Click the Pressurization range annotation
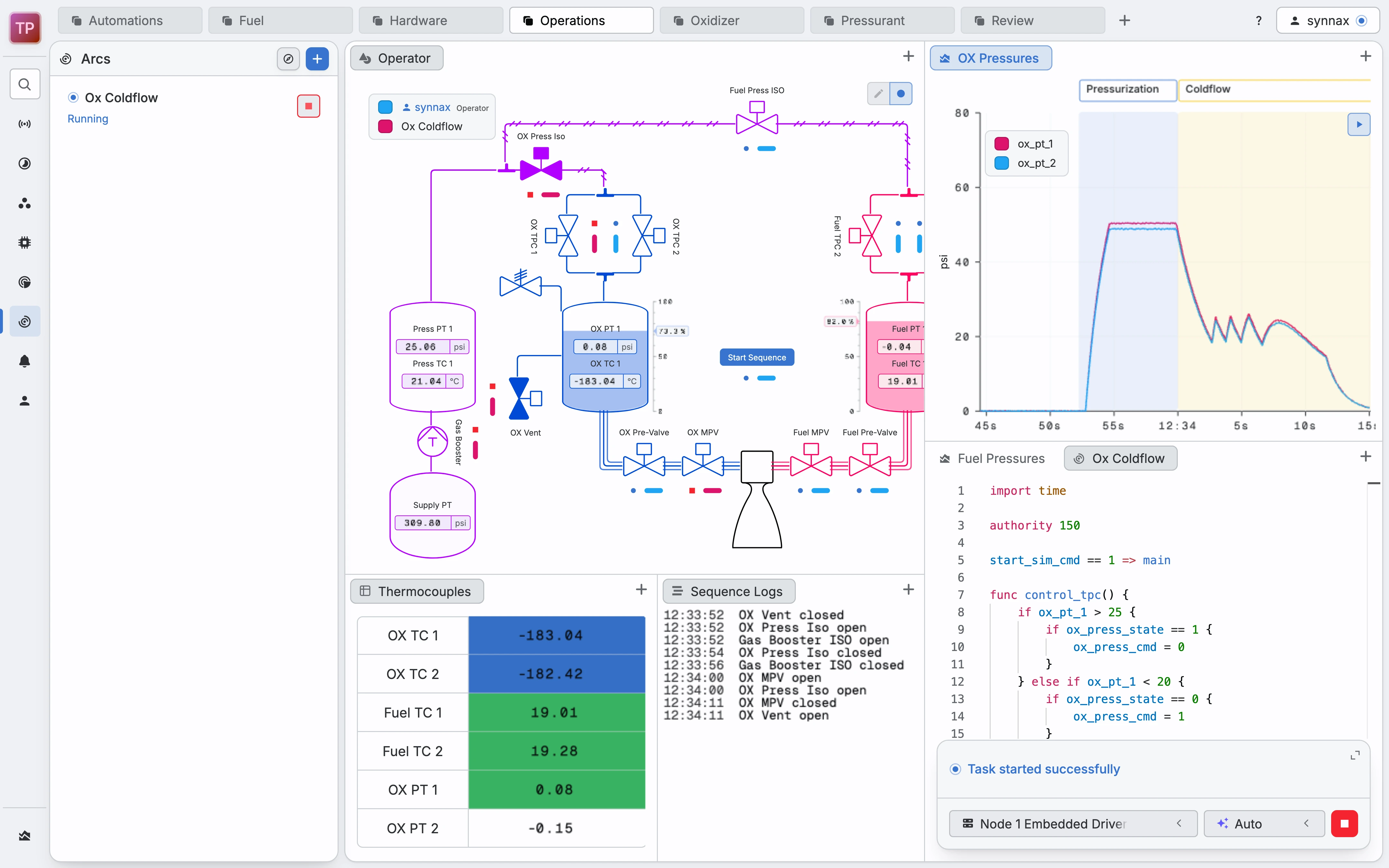 click(1128, 90)
